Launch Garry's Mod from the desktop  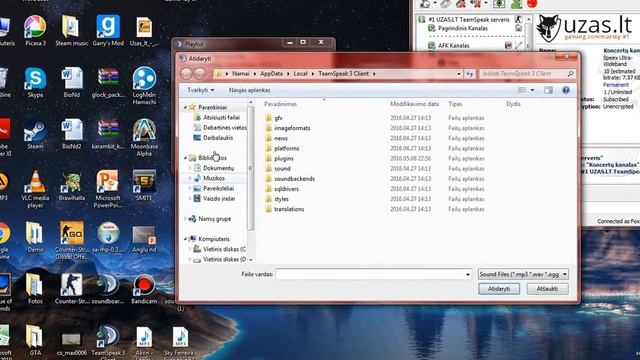[108, 31]
